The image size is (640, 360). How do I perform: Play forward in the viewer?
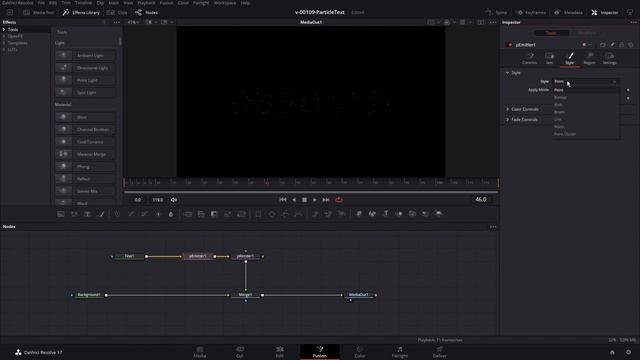[x=315, y=200]
